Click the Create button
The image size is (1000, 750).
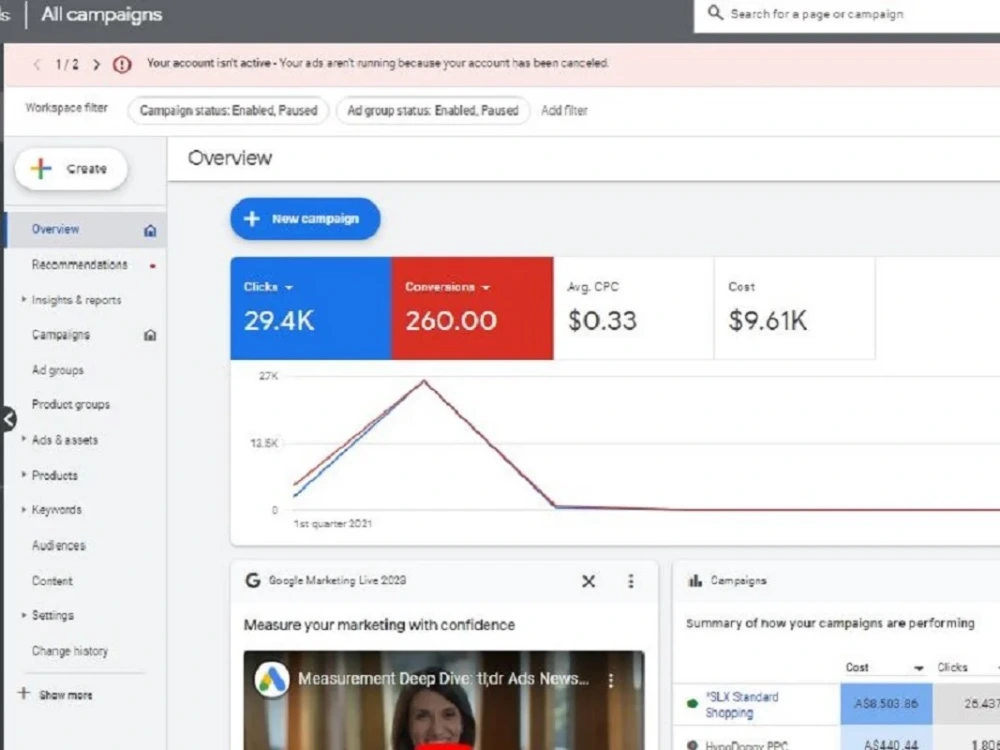click(x=71, y=169)
